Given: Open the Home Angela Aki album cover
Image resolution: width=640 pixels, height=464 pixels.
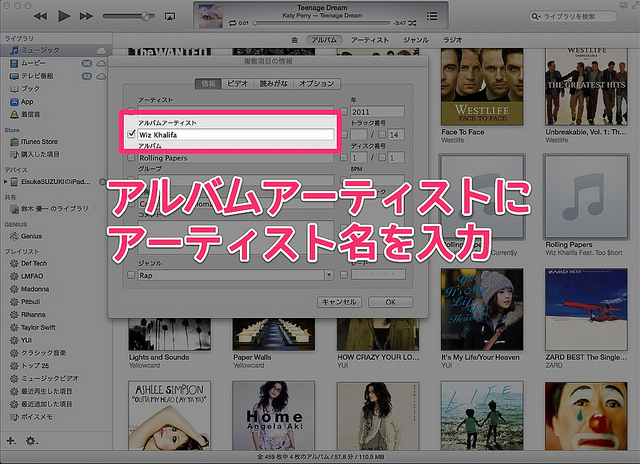Looking at the screenshot, I should click(273, 415).
